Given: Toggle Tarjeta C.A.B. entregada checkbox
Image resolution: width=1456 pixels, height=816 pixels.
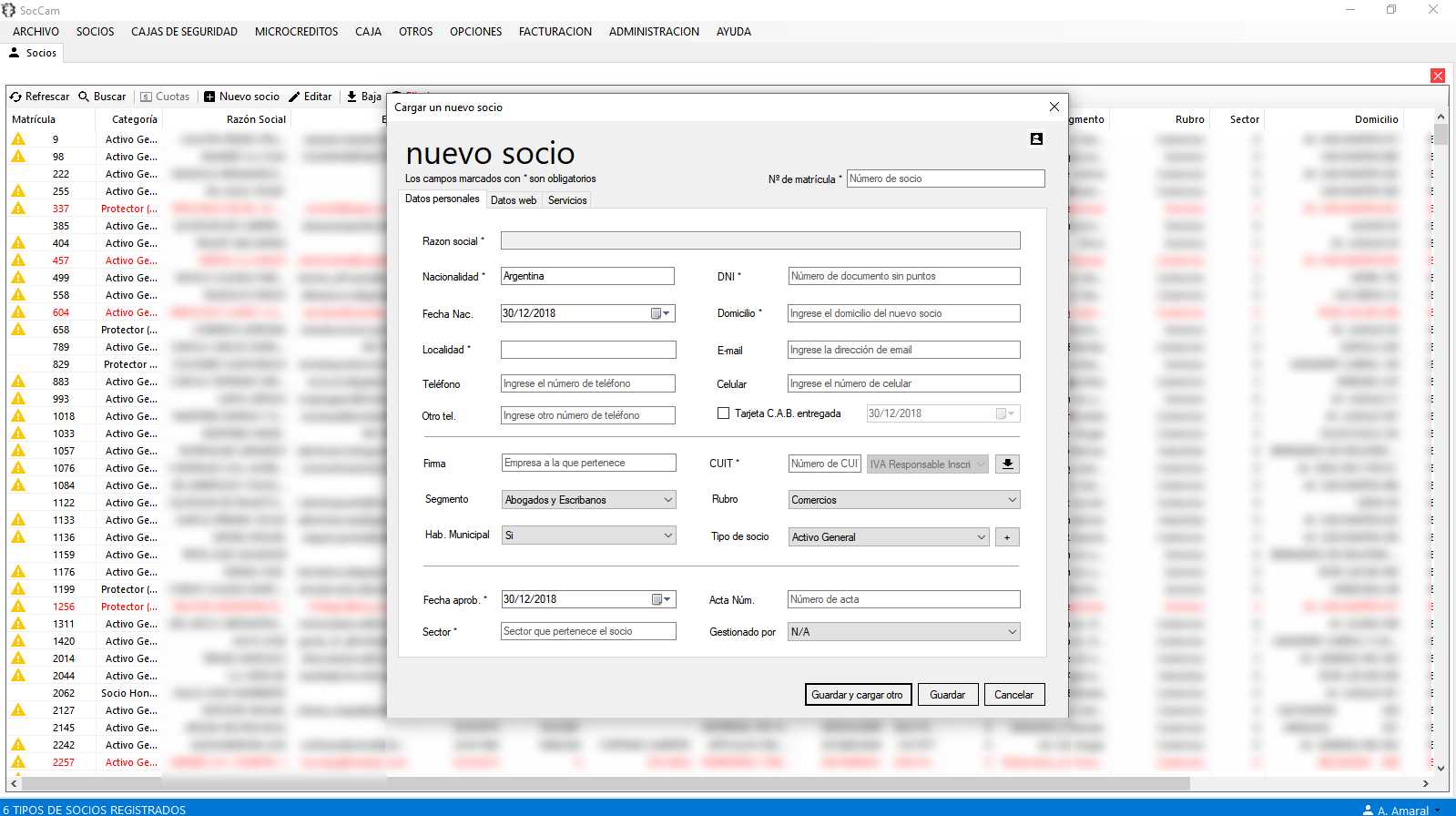Looking at the screenshot, I should [724, 413].
